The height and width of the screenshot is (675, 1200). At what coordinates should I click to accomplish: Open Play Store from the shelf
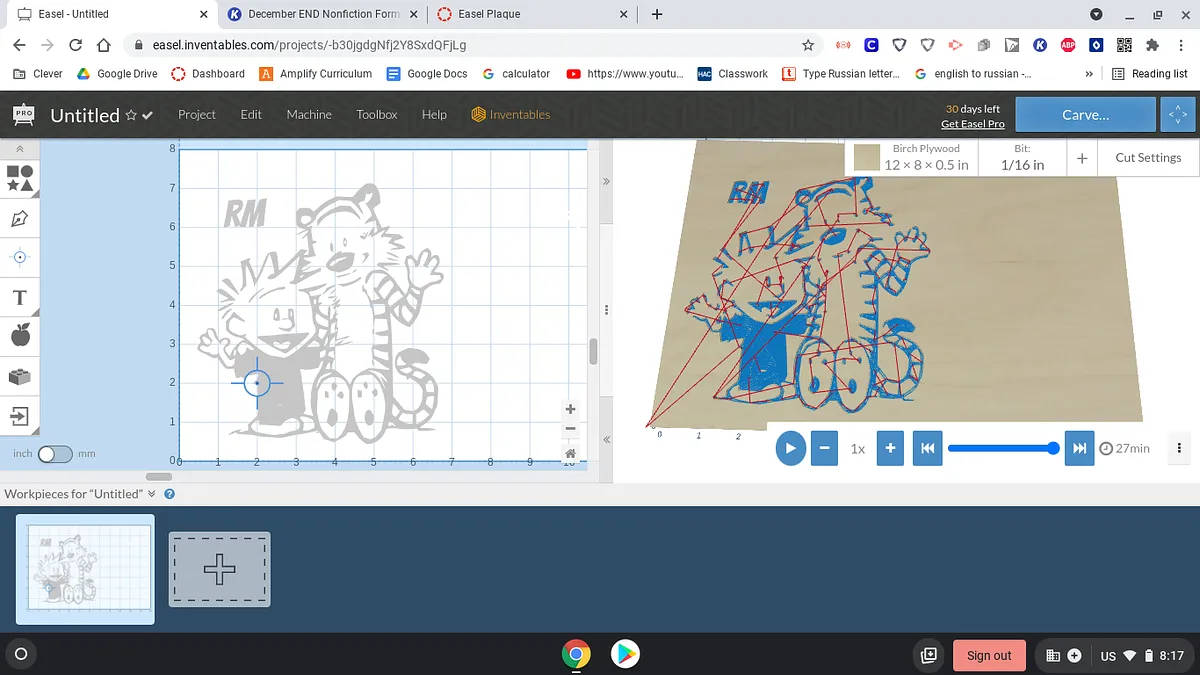pyautogui.click(x=625, y=655)
